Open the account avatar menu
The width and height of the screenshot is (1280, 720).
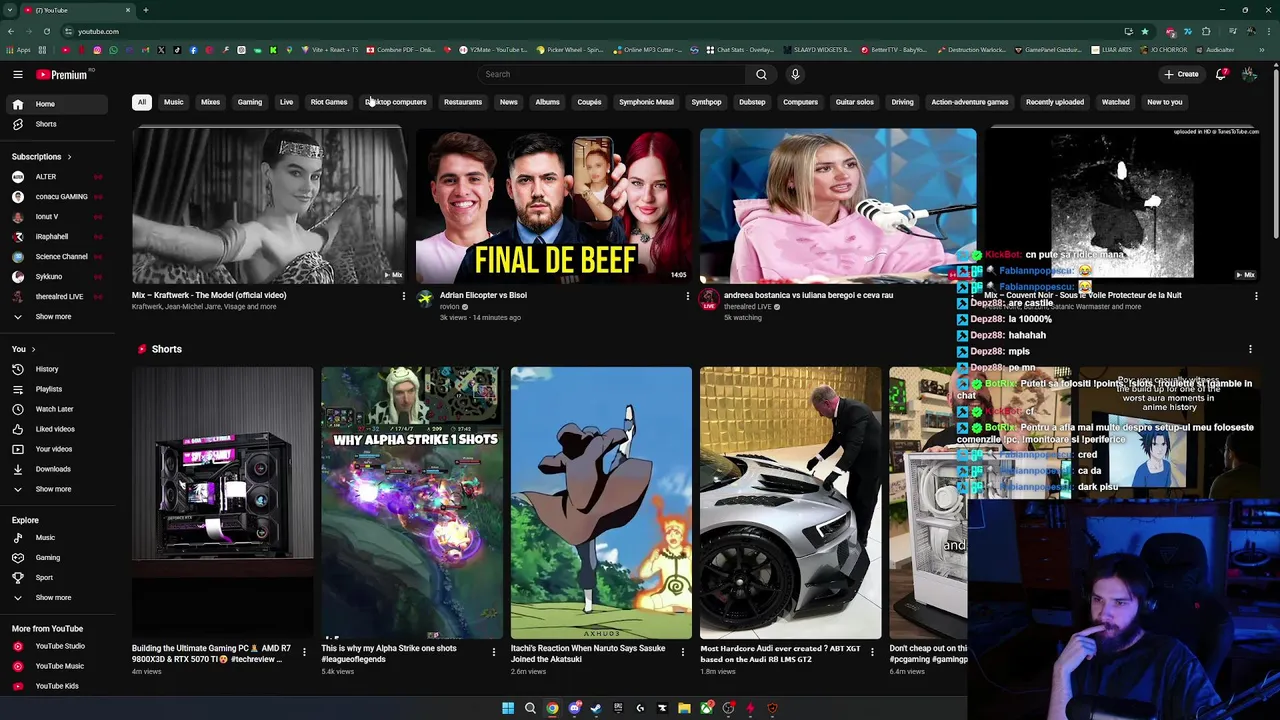(1249, 74)
